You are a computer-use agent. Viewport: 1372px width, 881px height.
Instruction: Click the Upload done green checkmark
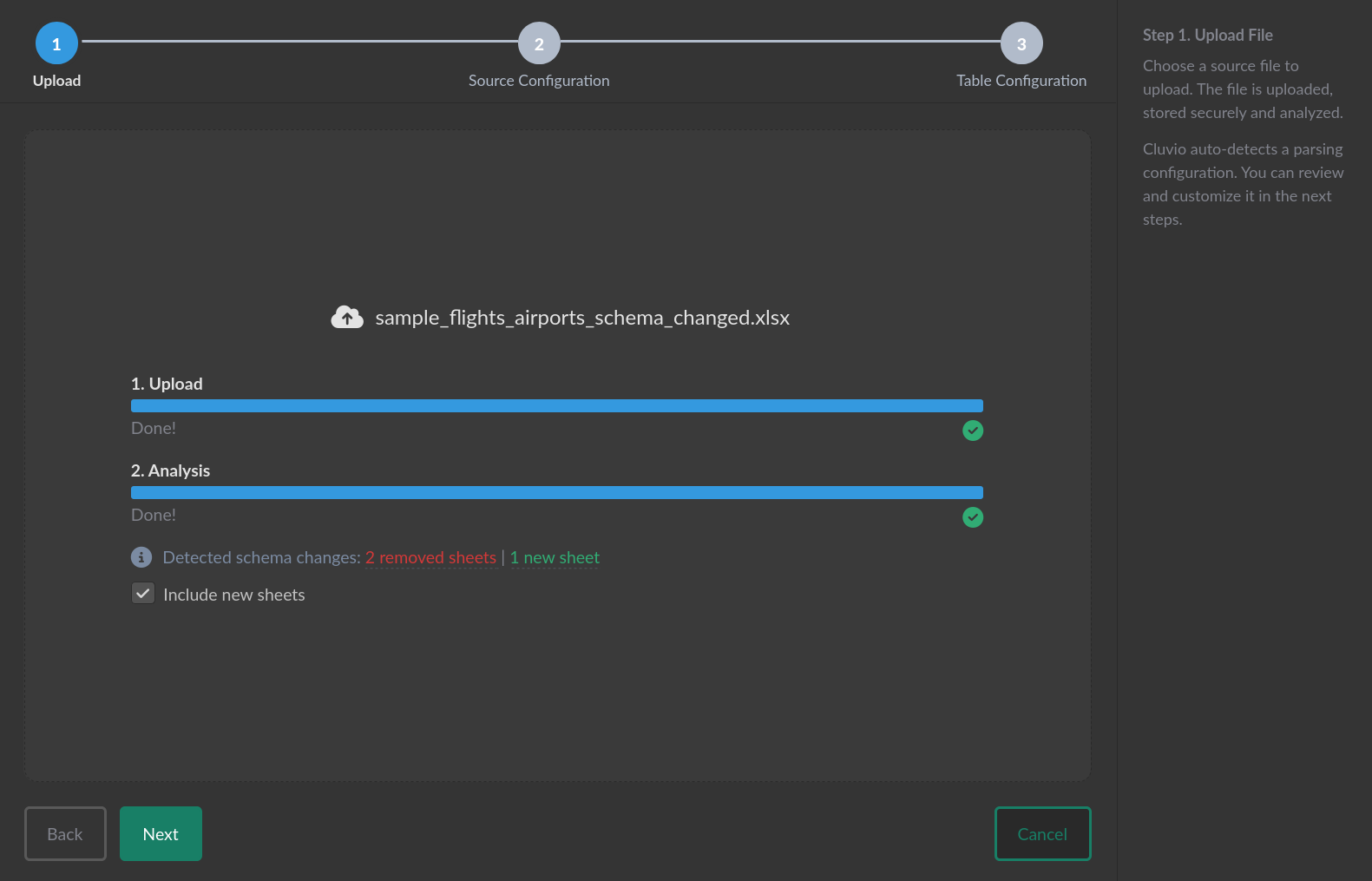(973, 431)
